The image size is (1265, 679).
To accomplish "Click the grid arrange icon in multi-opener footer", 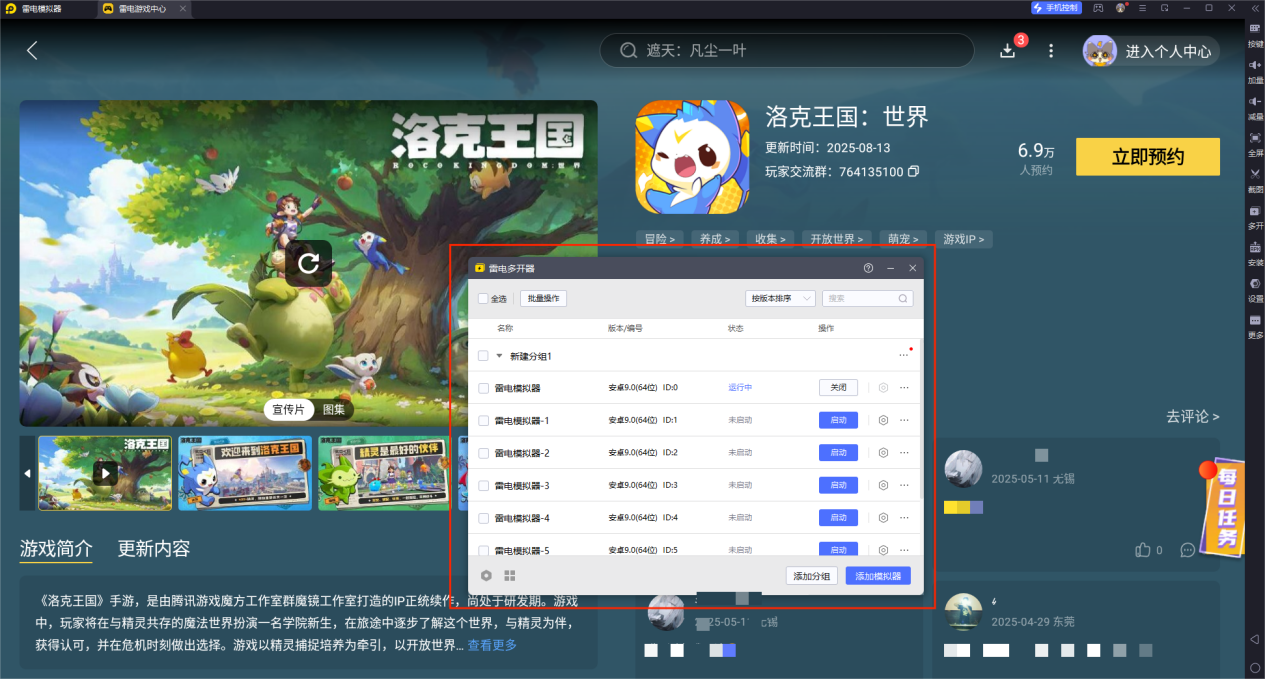I will point(510,576).
